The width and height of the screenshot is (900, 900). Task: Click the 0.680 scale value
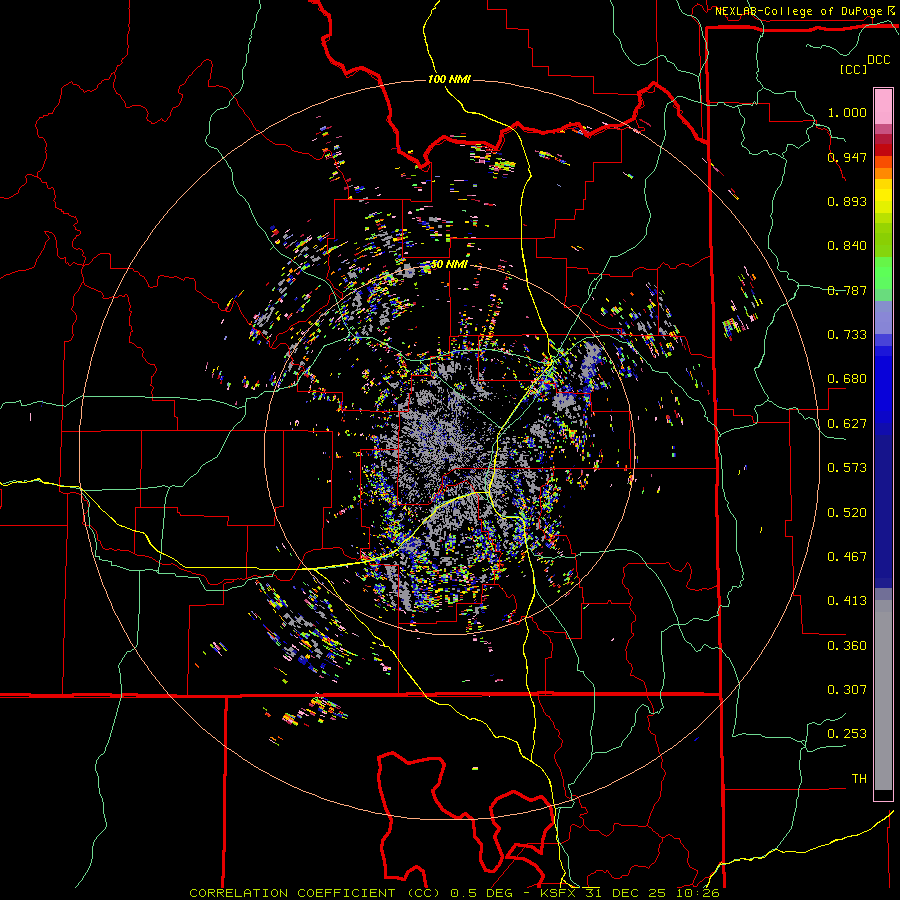[x=847, y=379]
